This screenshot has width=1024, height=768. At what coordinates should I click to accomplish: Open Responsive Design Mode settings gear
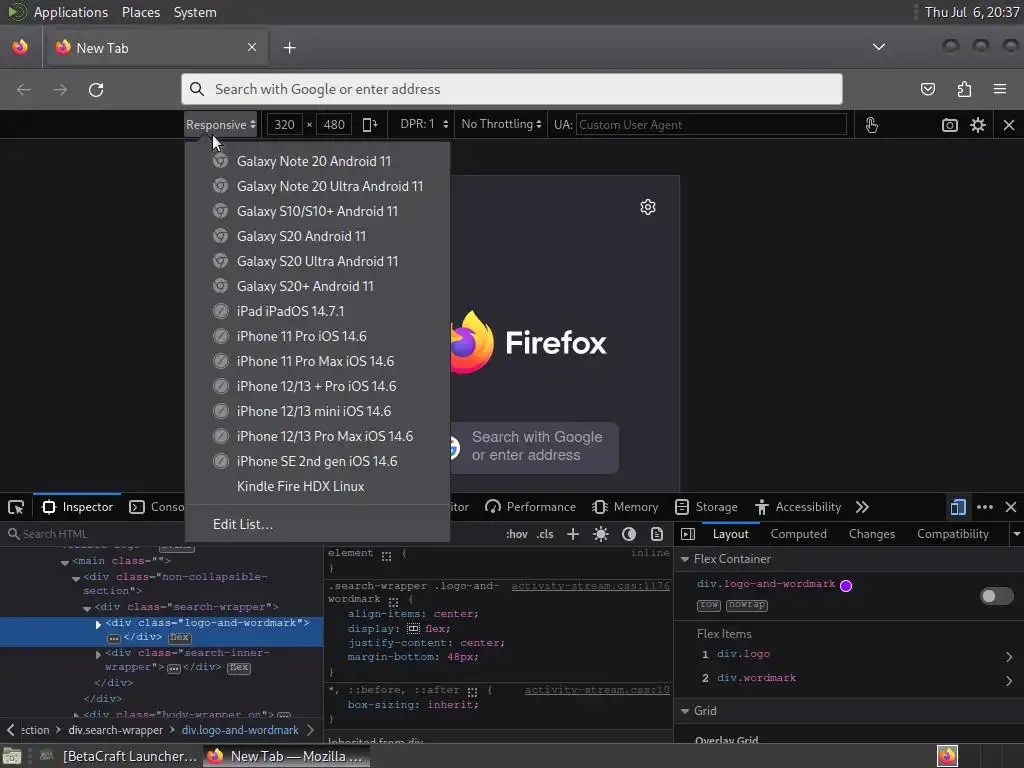pos(978,125)
